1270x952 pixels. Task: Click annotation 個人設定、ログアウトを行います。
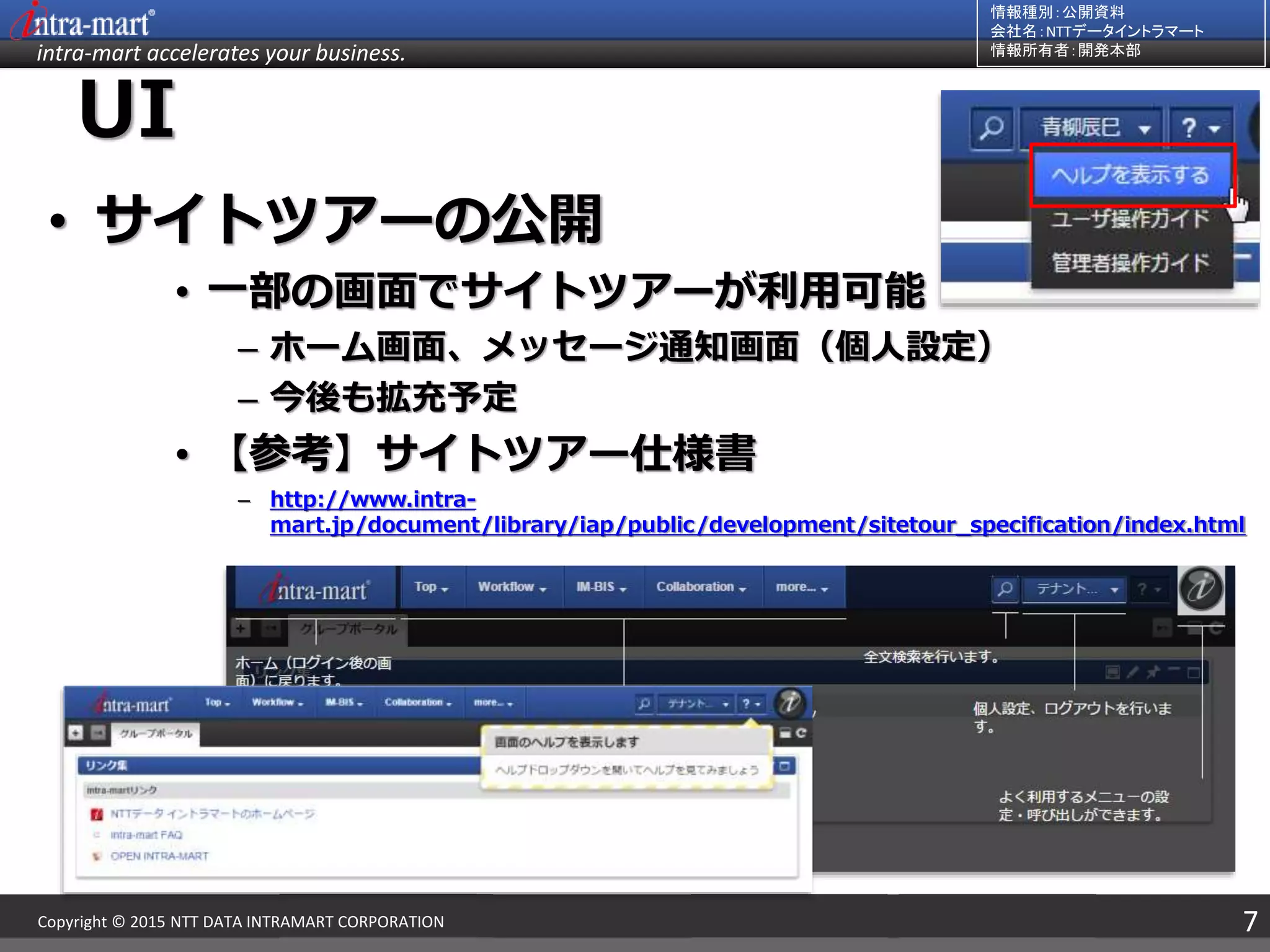coord(1072,717)
